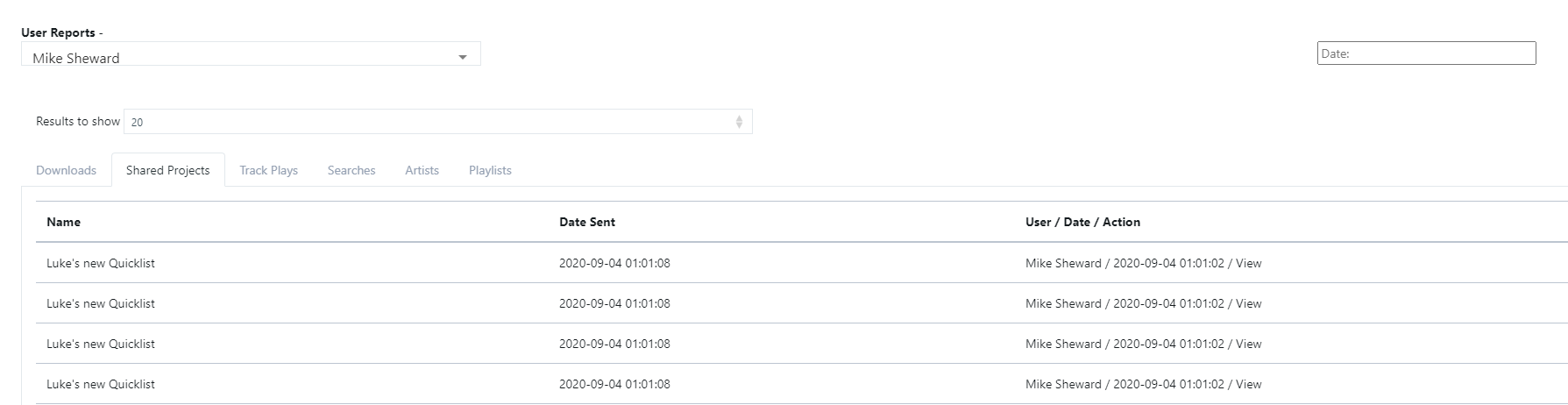Click the Results to show spinner arrows
The image size is (1568, 405).
pyautogui.click(x=739, y=122)
